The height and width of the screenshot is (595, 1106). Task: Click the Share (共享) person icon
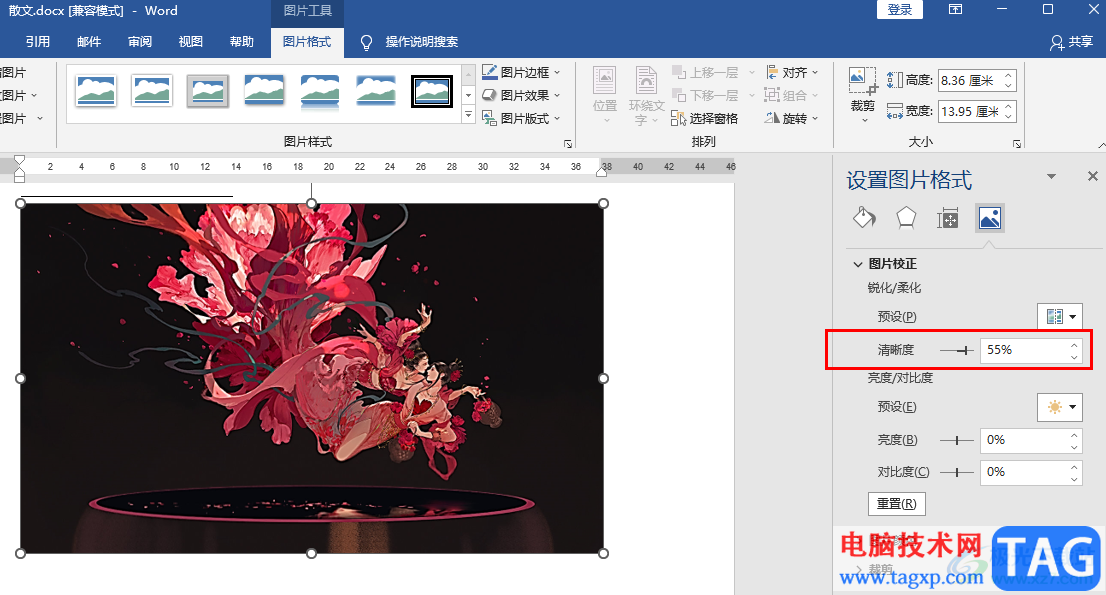click(x=1057, y=42)
